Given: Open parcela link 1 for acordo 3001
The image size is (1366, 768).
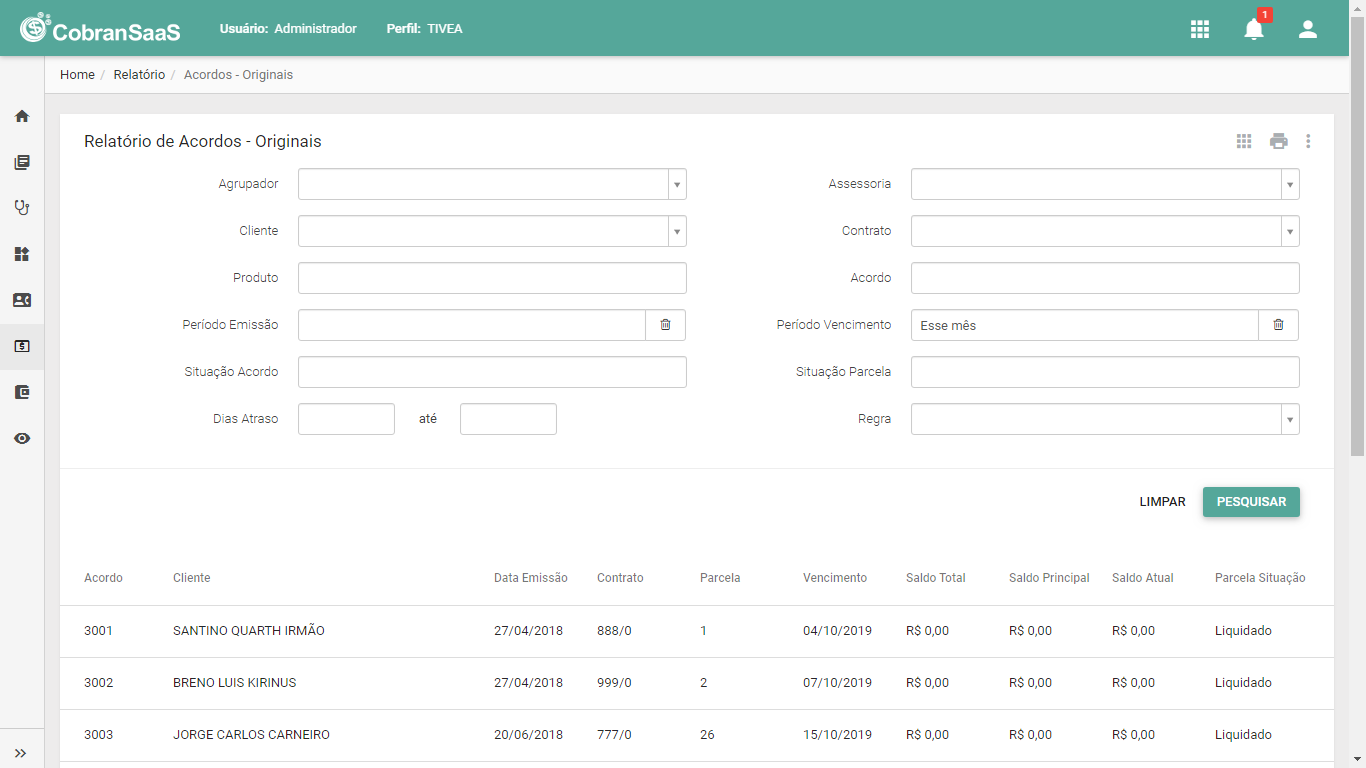Looking at the screenshot, I should pos(704,631).
